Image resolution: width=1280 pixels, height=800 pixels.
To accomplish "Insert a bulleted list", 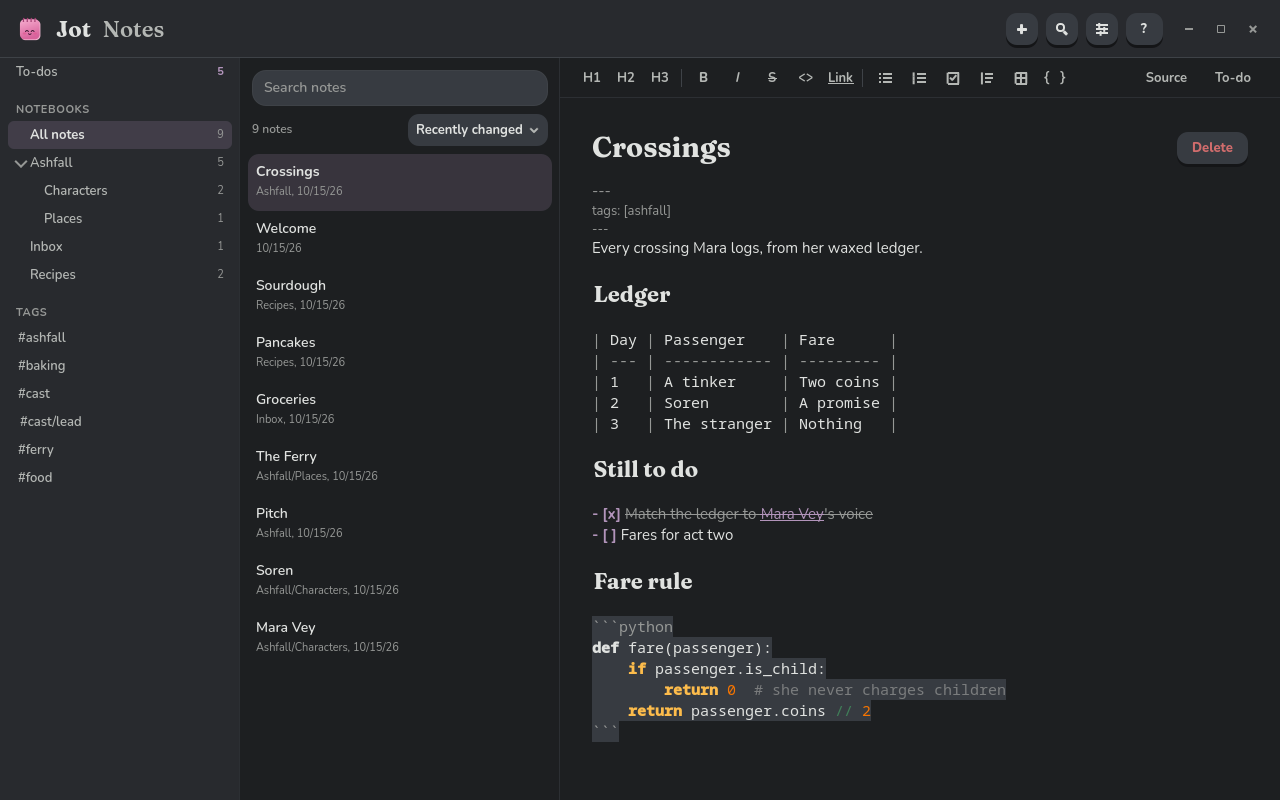I will pyautogui.click(x=885, y=78).
